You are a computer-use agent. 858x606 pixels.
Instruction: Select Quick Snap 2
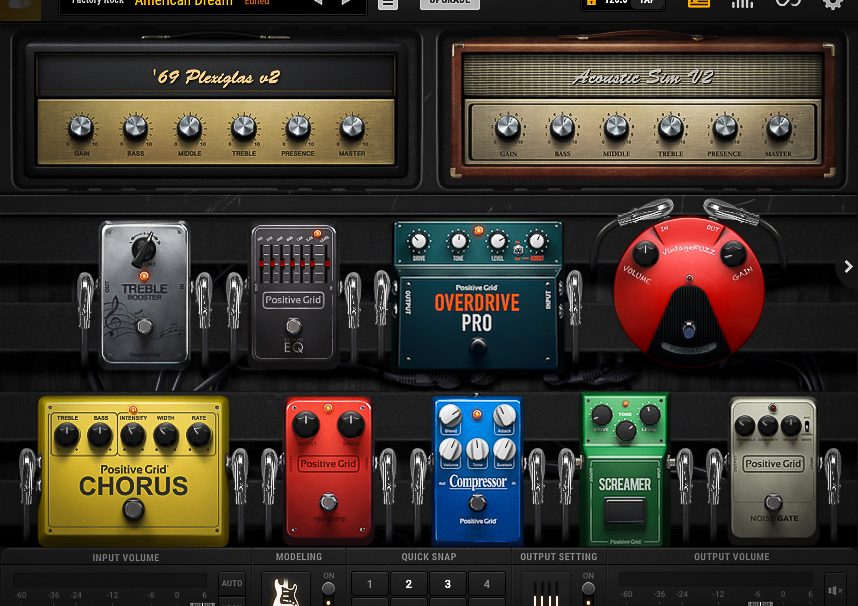409,584
